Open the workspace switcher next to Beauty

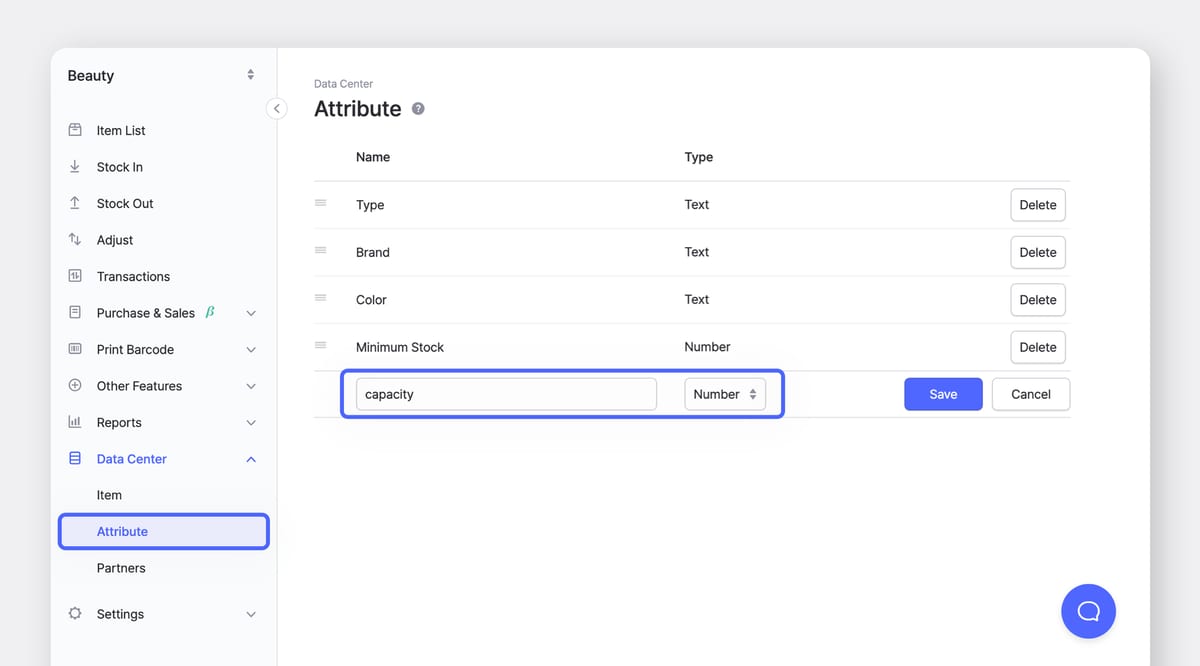tap(250, 75)
